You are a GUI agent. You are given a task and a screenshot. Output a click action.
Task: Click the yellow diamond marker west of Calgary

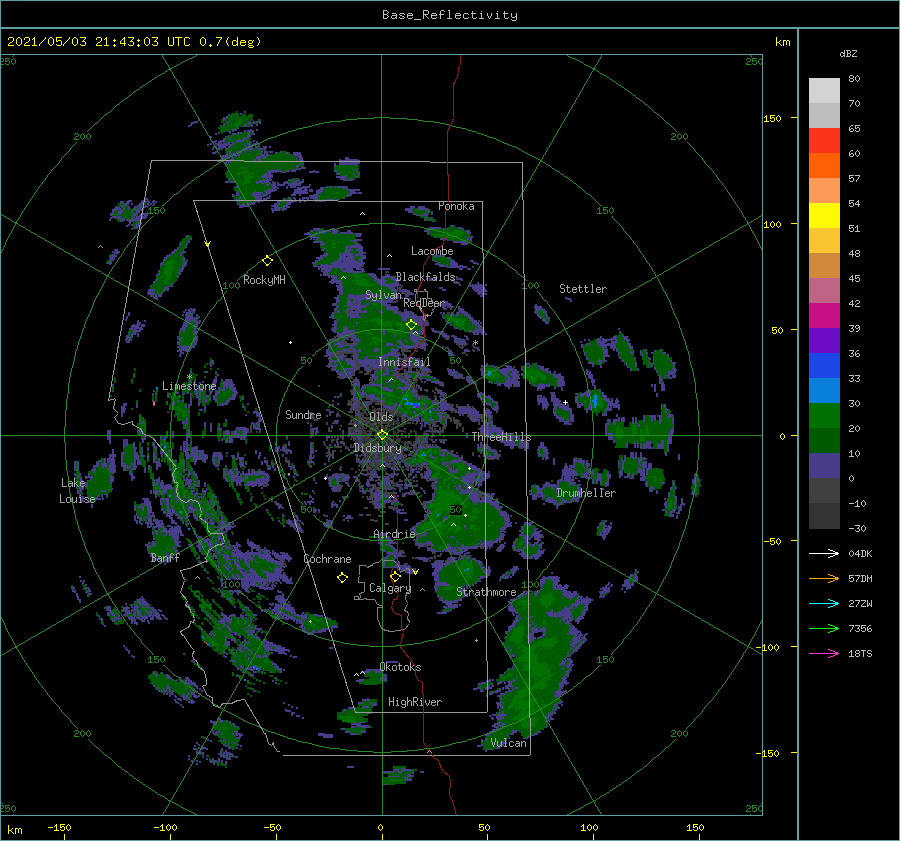[x=342, y=578]
